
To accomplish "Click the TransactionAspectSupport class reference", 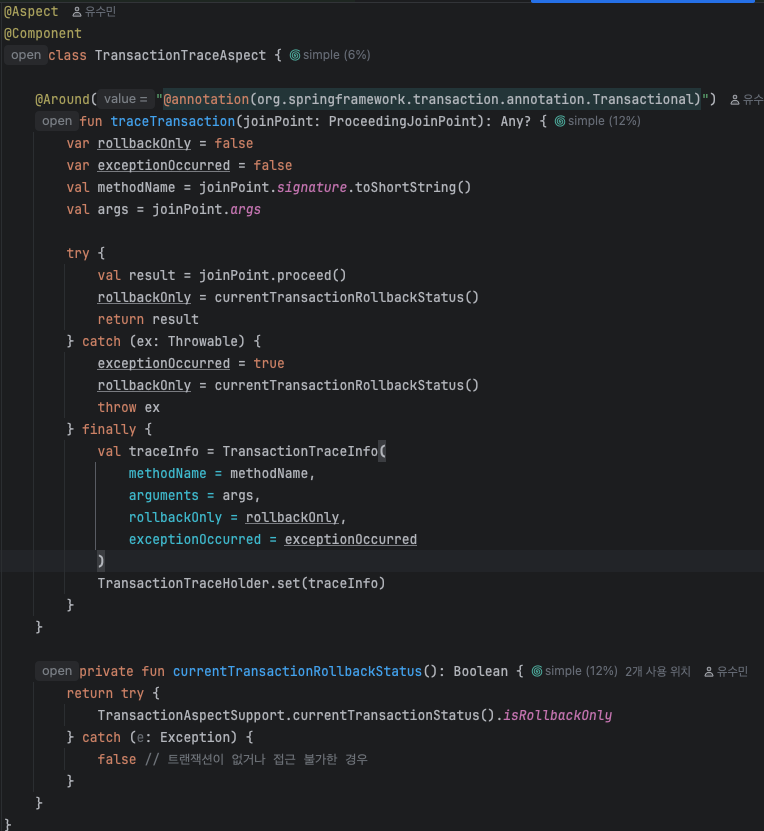I will 191,715.
